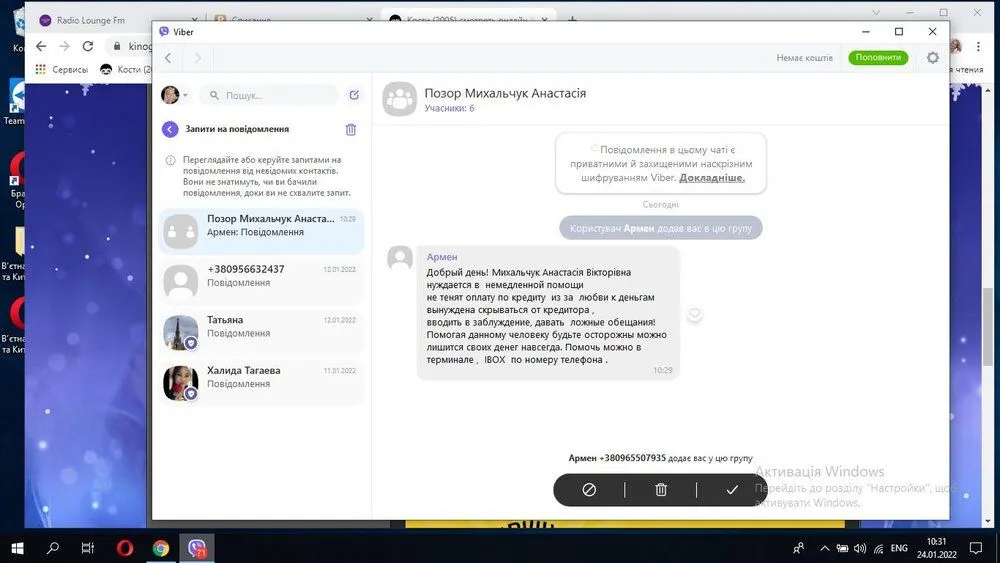This screenshot has width=1000, height=563.
Task: Approve the request with the checkmark icon
Action: click(732, 490)
